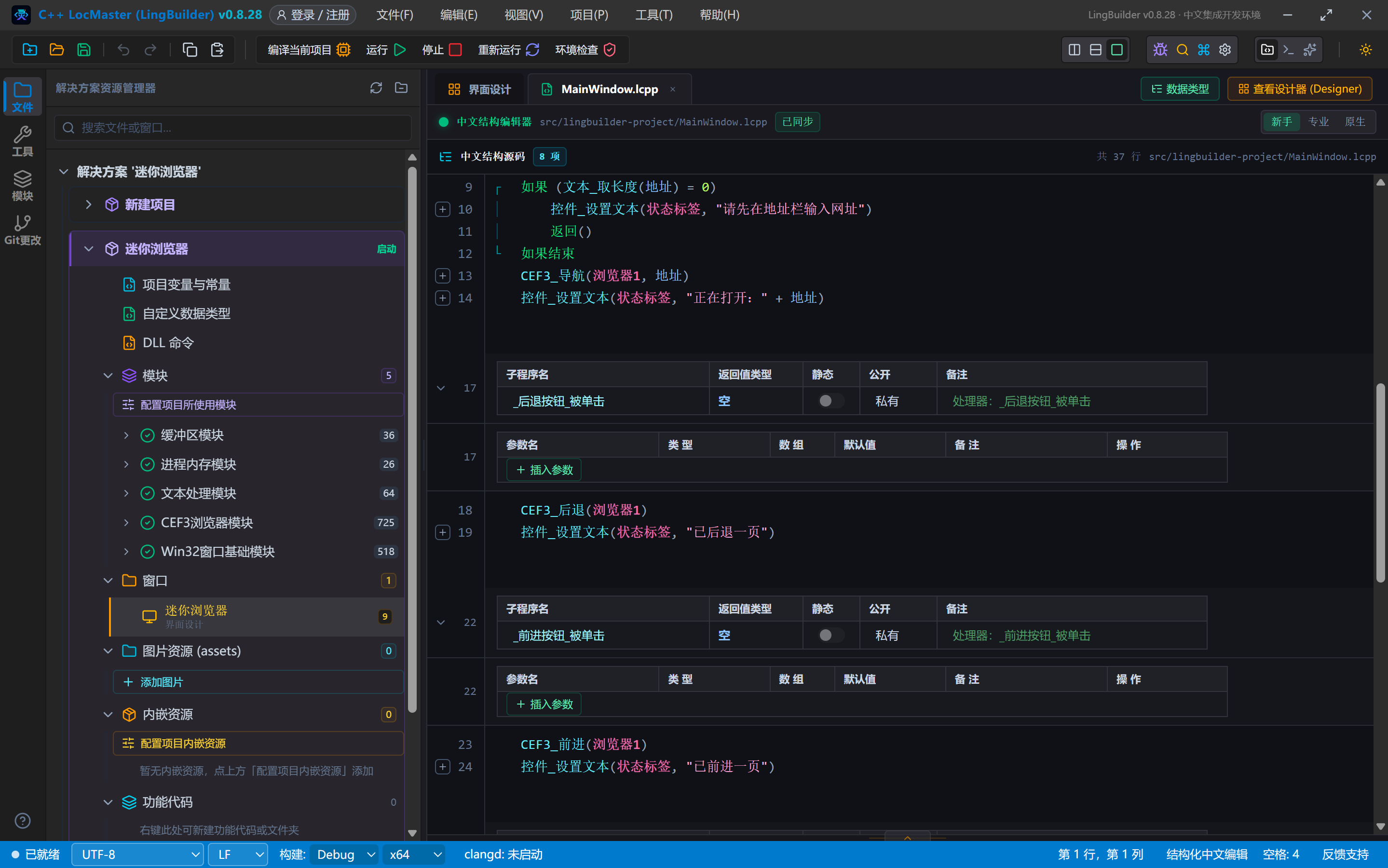Open the 文件(F) menu
This screenshot has height=868, width=1388.
[395, 15]
